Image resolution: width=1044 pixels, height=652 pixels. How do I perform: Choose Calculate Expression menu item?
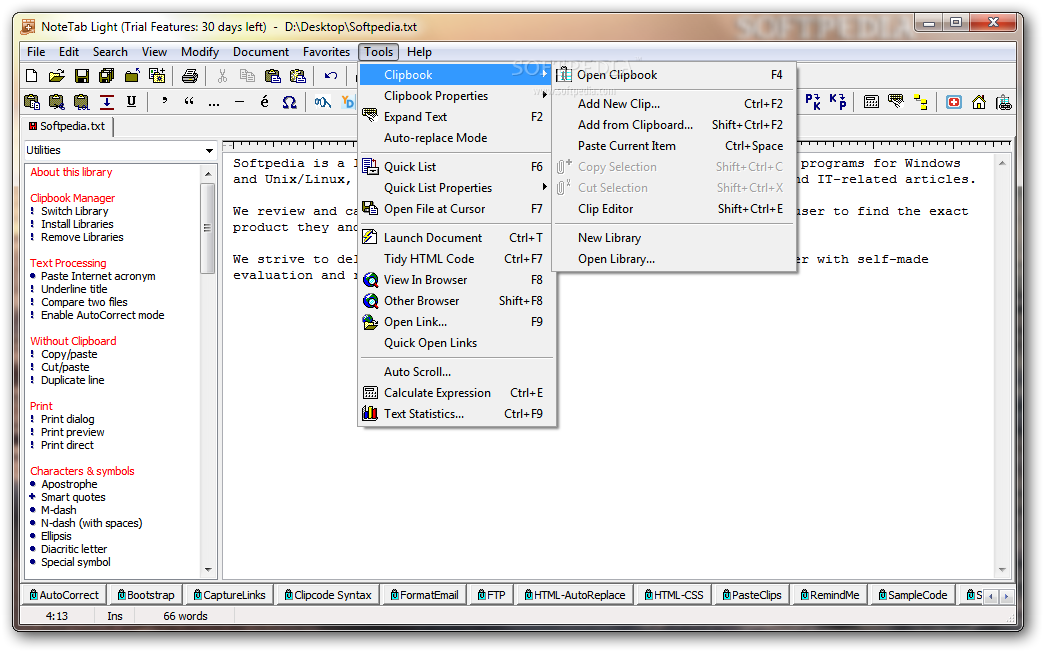click(x=455, y=393)
